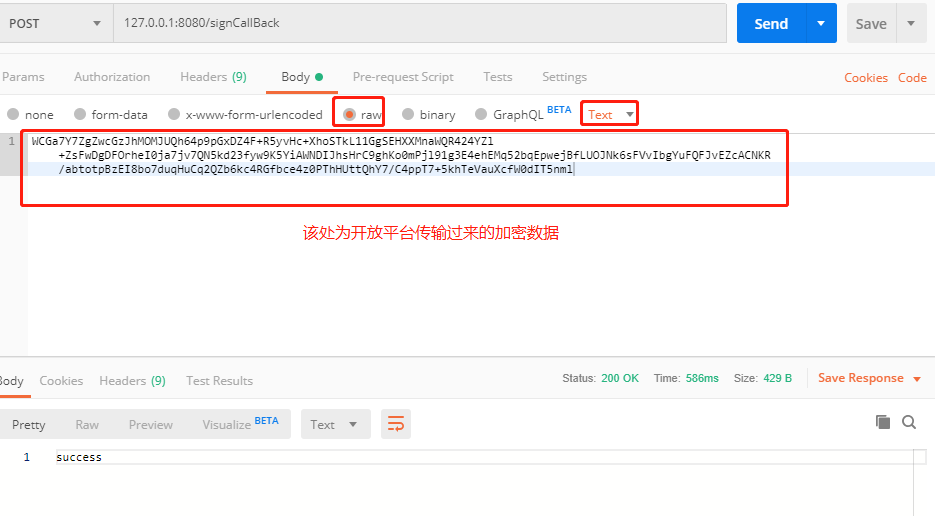The width and height of the screenshot is (935, 516).
Task: Click the 586ms time value
Action: [702, 378]
